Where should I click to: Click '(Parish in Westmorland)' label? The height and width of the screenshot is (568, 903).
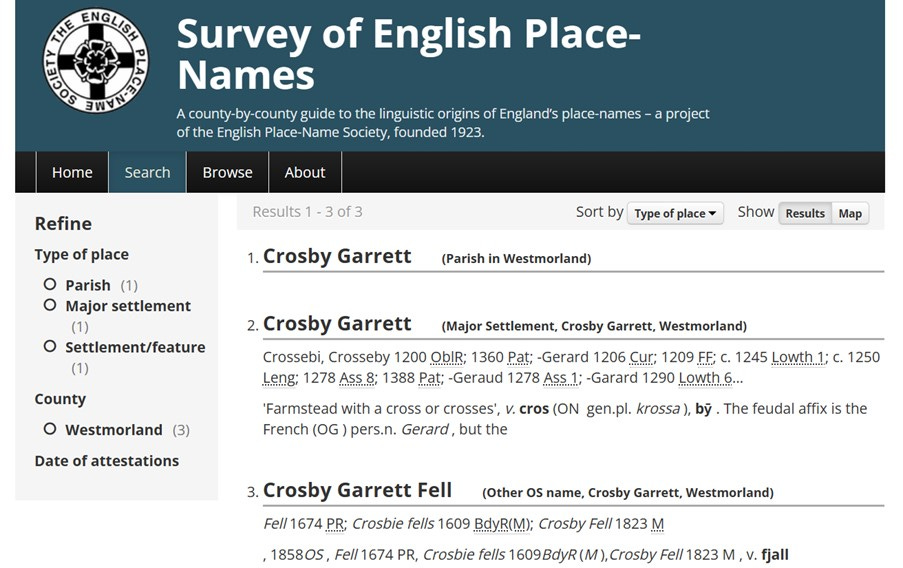517,259
